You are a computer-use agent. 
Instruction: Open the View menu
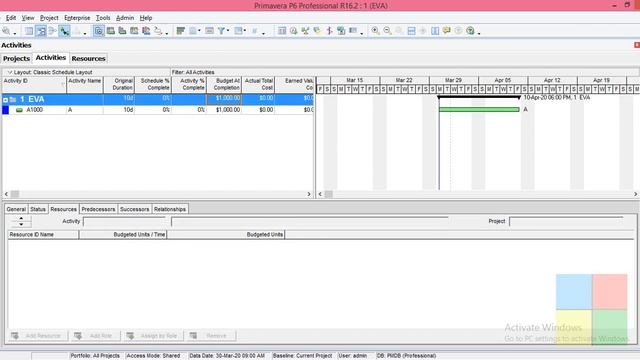pyautogui.click(x=28, y=18)
